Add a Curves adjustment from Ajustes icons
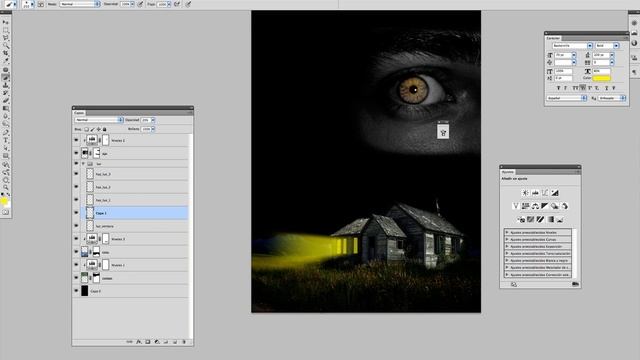Screen dimensions: 640x360 tap(545, 193)
